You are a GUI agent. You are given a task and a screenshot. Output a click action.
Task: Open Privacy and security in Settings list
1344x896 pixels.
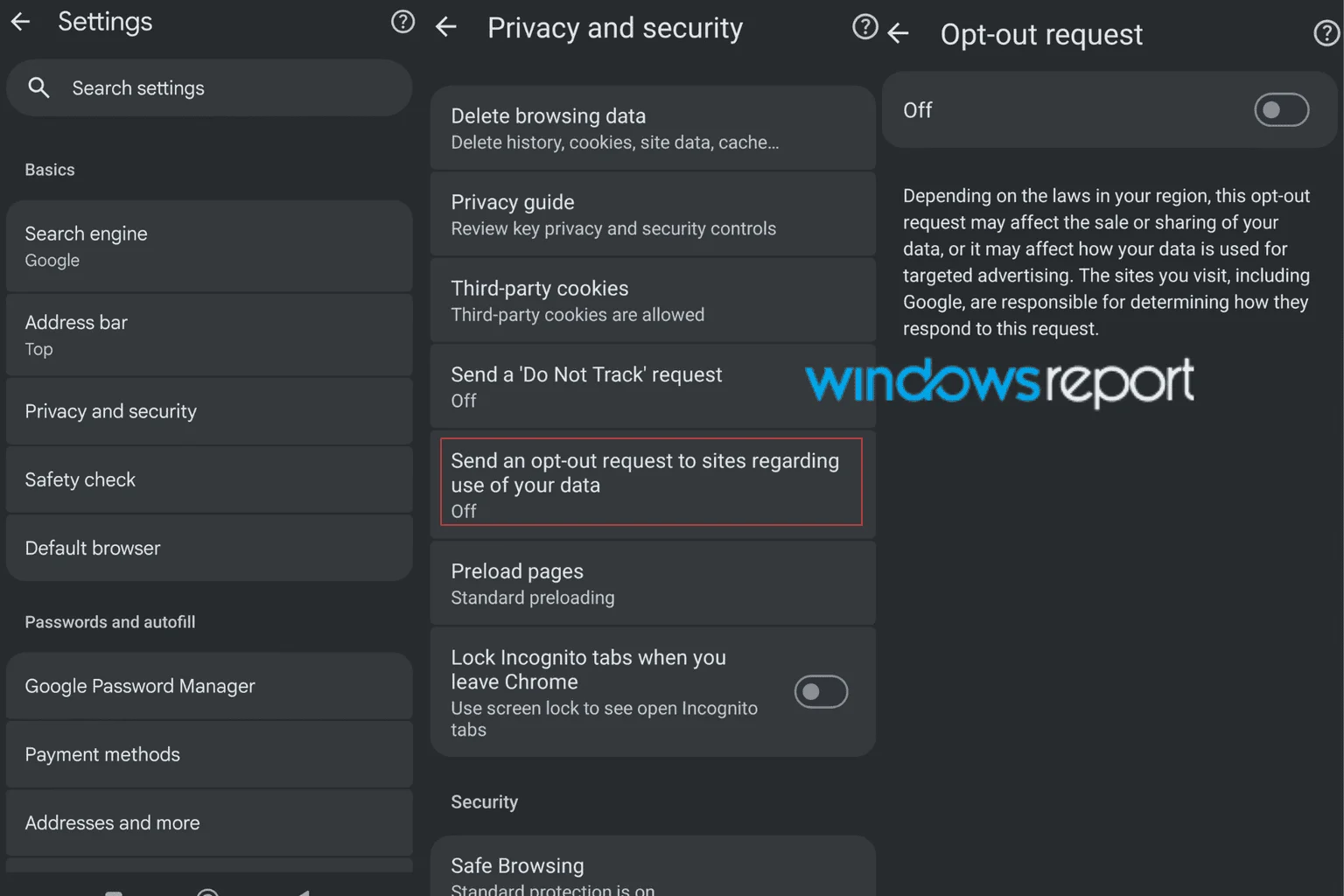coord(209,411)
